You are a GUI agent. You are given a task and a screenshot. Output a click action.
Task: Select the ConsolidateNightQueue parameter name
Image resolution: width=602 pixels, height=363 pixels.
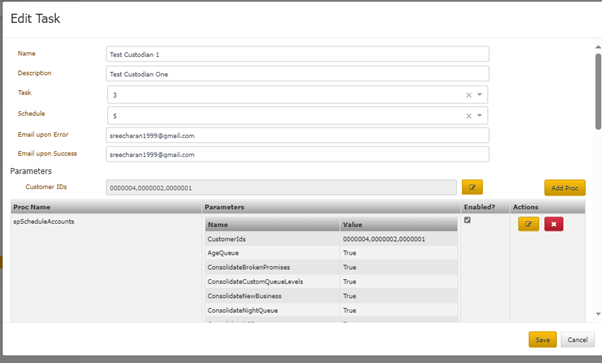click(243, 310)
